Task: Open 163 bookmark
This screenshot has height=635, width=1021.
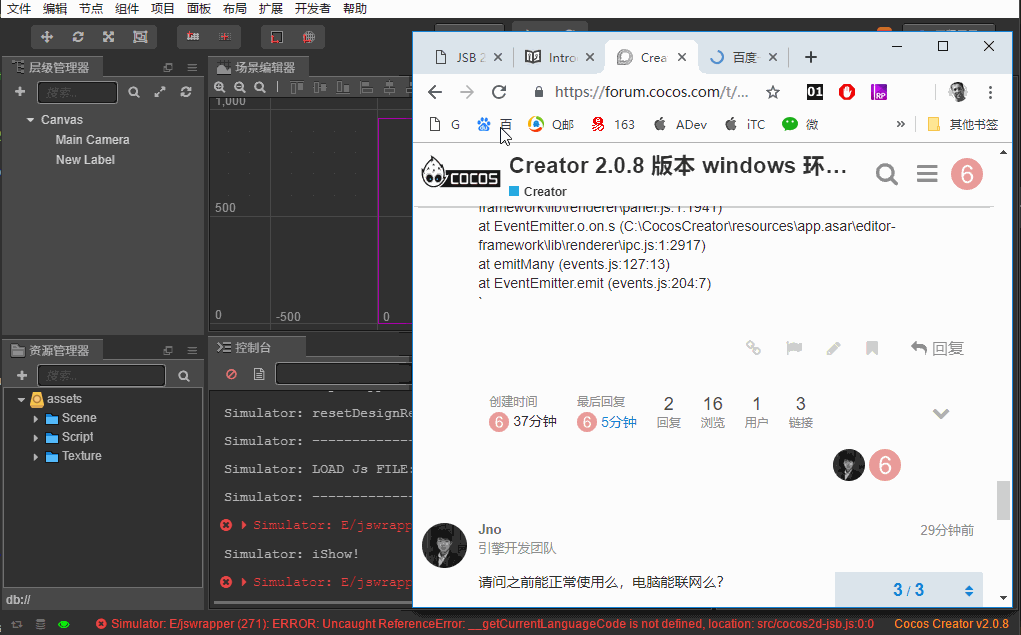Action: tap(613, 124)
